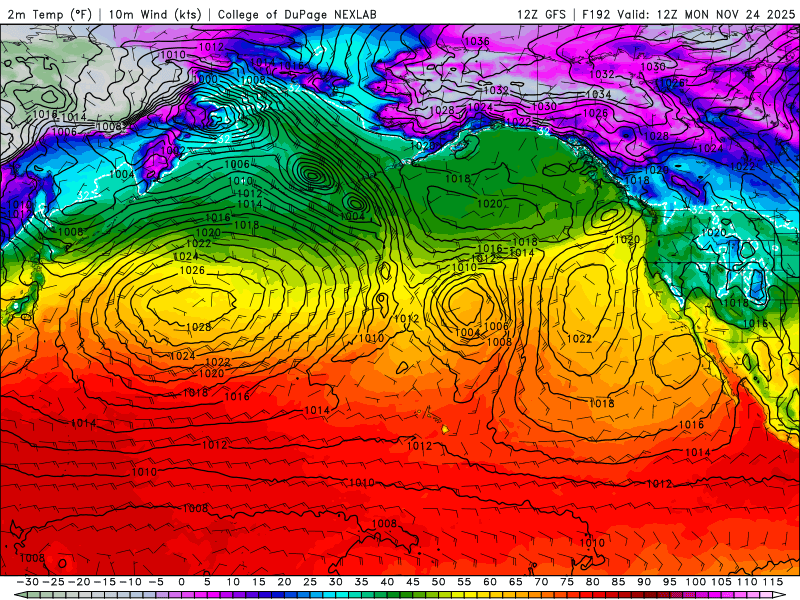Viewport: 800px width, 600px height.
Task: Click 15 on the temperature scale
Action: (259, 582)
